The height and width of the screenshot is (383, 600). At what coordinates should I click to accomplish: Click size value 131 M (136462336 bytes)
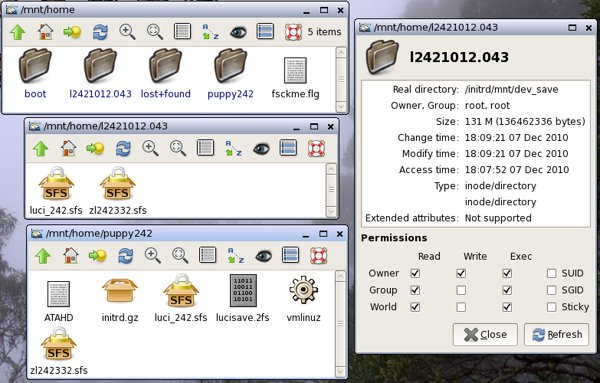pyautogui.click(x=525, y=122)
